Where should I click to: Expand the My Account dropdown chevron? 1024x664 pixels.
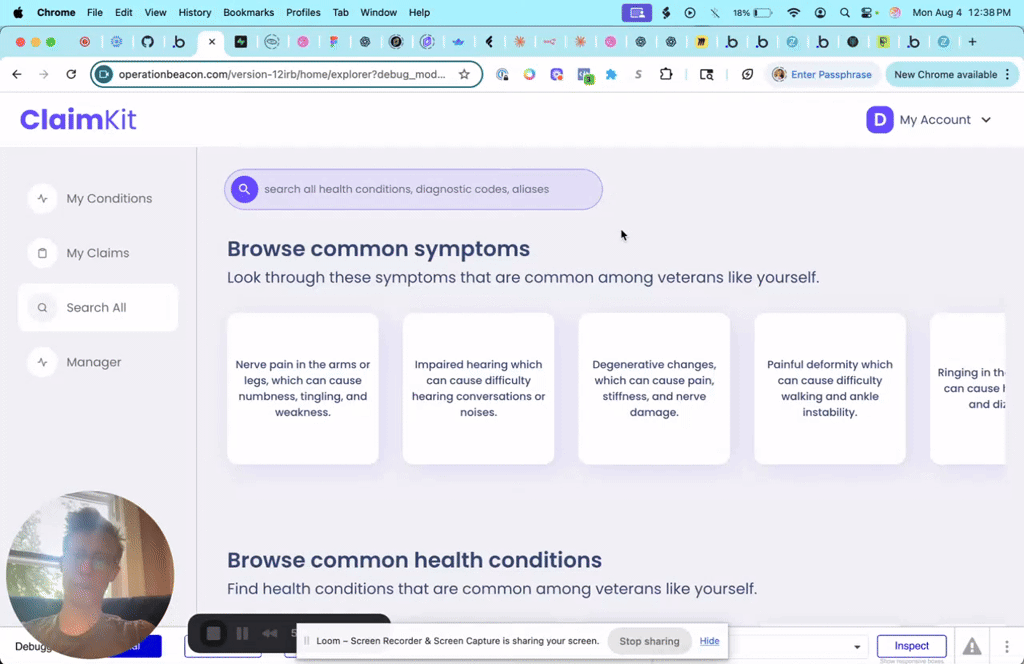(986, 120)
